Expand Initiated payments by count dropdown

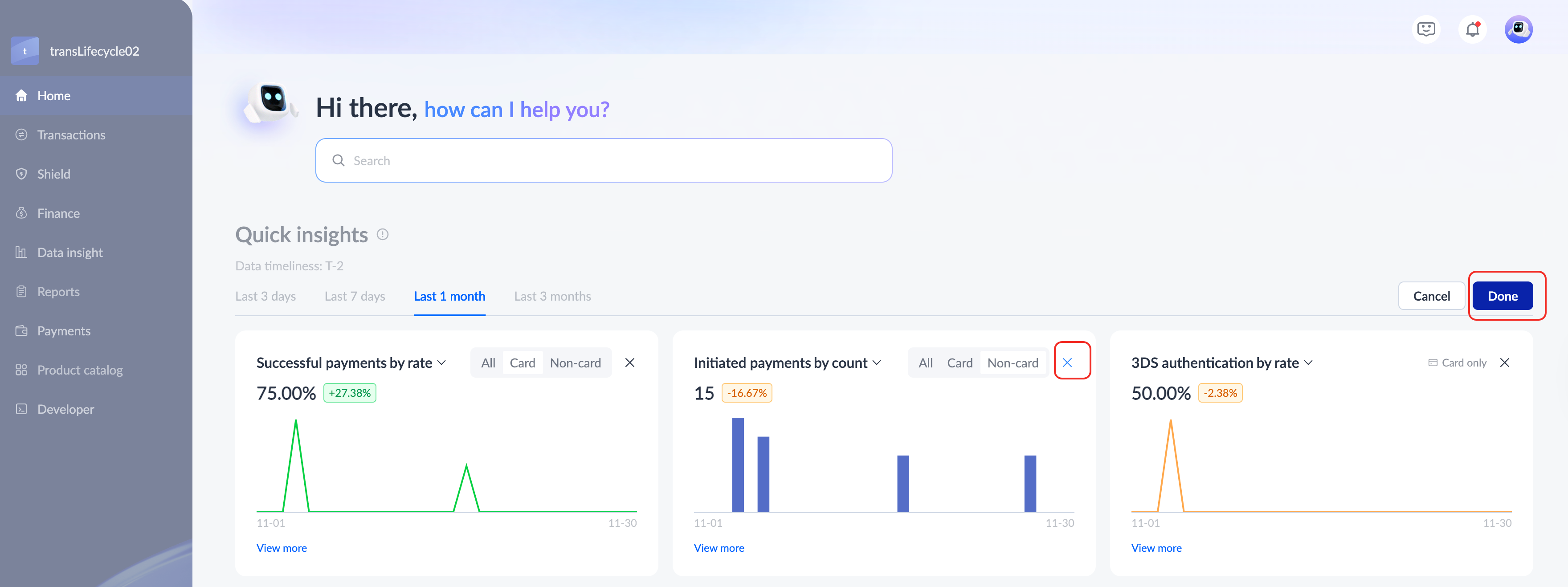tap(877, 363)
